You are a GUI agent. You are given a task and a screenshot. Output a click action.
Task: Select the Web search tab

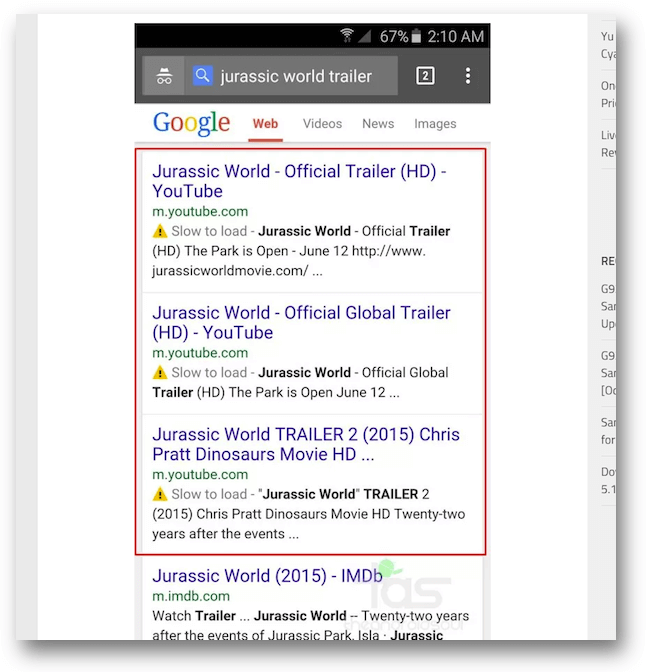(265, 124)
